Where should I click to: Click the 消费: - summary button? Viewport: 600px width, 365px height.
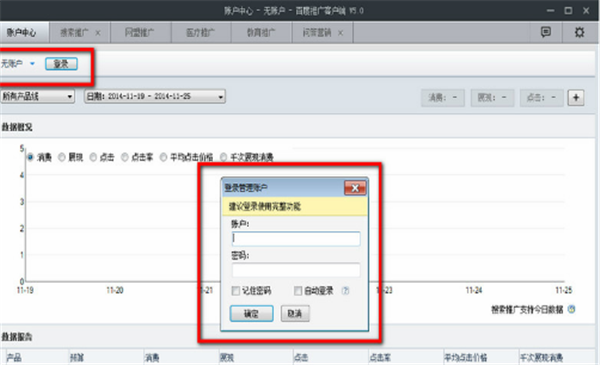[x=443, y=98]
